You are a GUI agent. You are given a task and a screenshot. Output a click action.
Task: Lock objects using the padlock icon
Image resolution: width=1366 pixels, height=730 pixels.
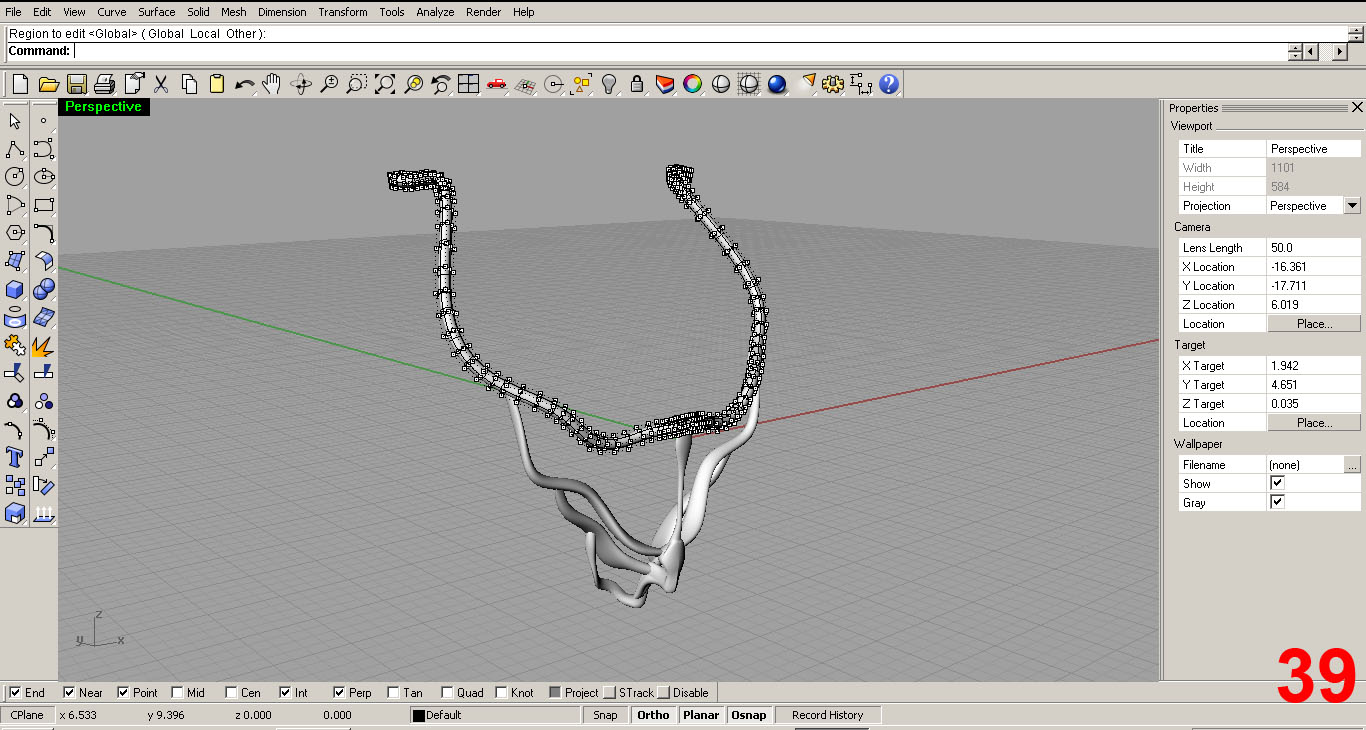(x=637, y=84)
